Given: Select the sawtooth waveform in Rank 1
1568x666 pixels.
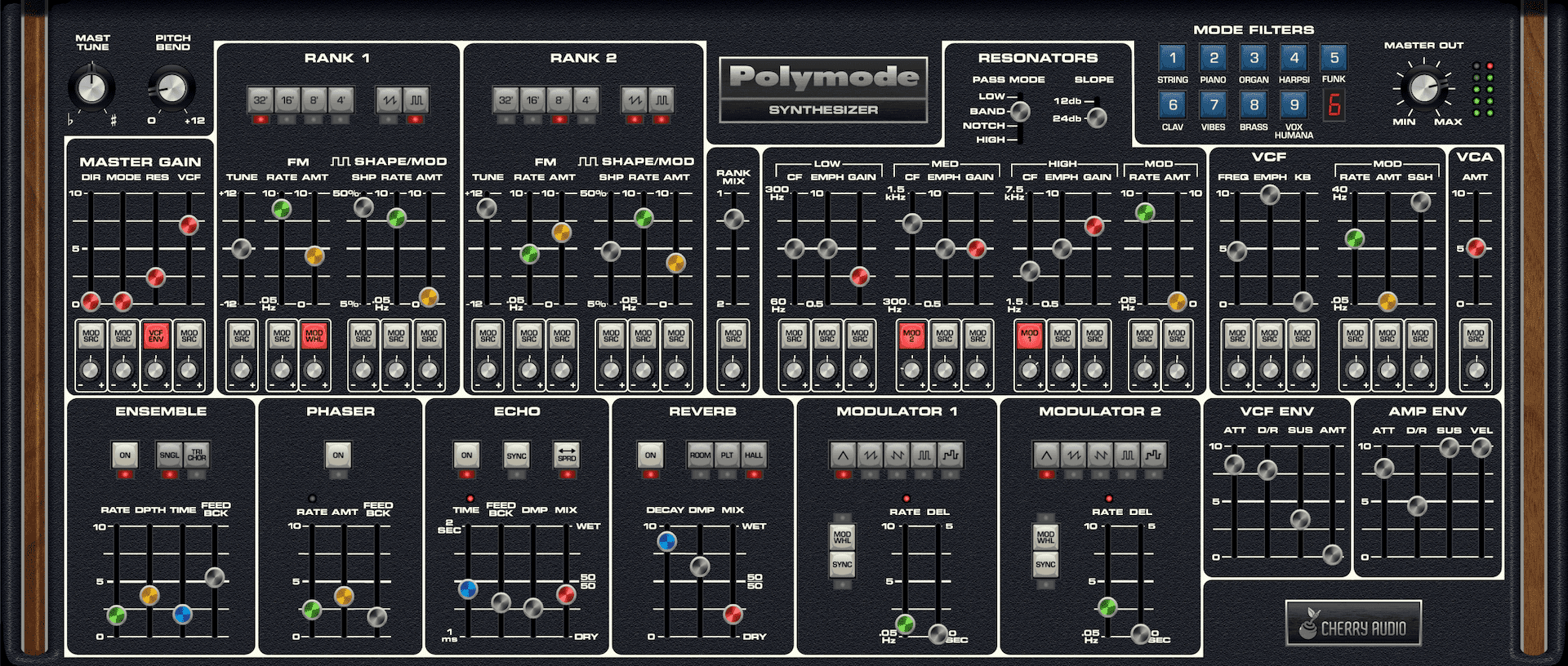Looking at the screenshot, I should click(389, 100).
